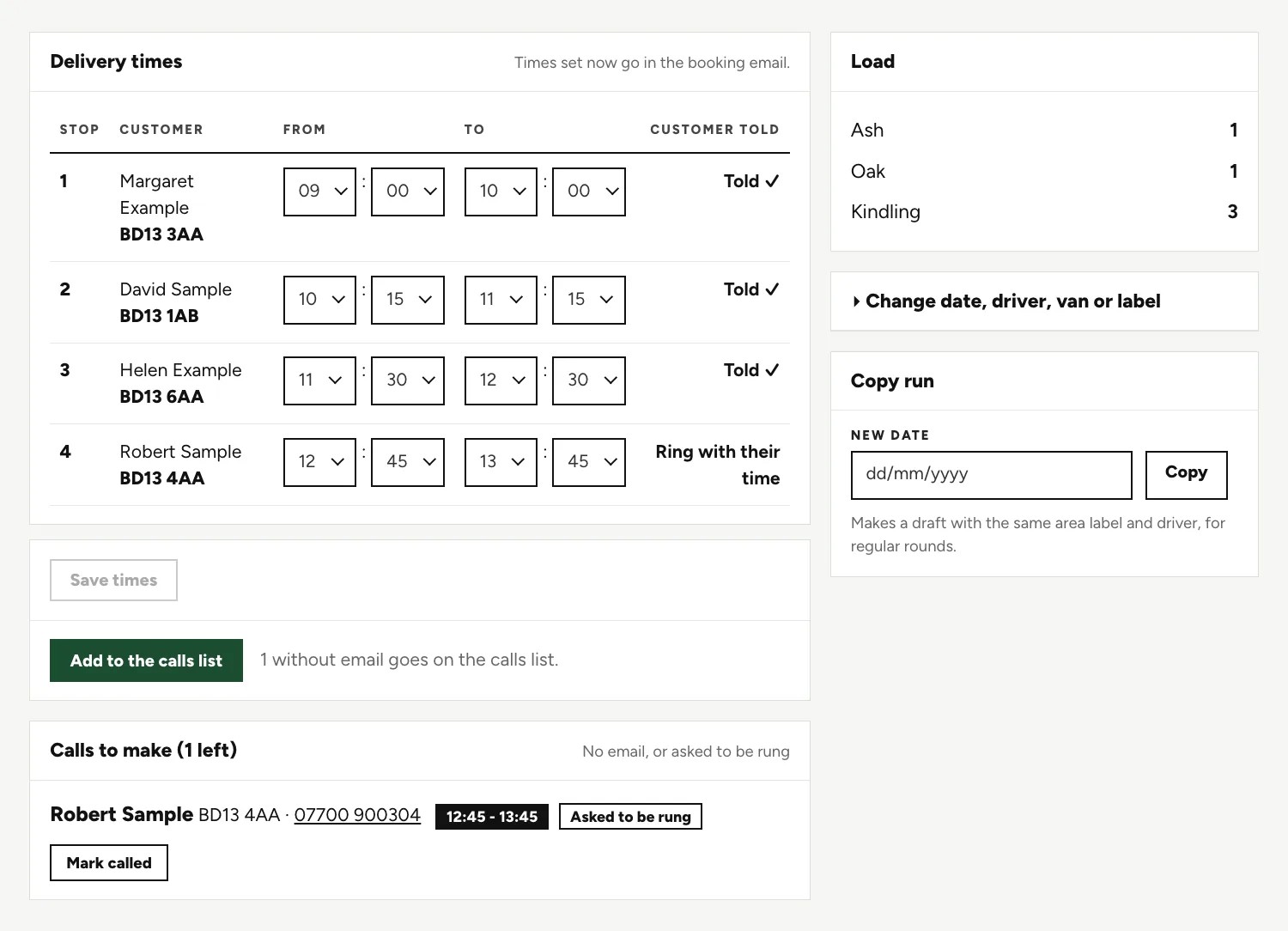Click 'Ring with their time' status
Viewport: 1288px width, 931px height.
coord(718,465)
